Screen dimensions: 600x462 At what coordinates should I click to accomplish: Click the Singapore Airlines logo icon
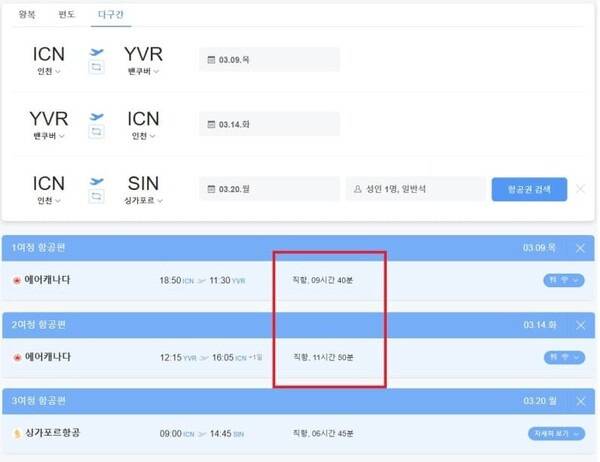click(17, 433)
